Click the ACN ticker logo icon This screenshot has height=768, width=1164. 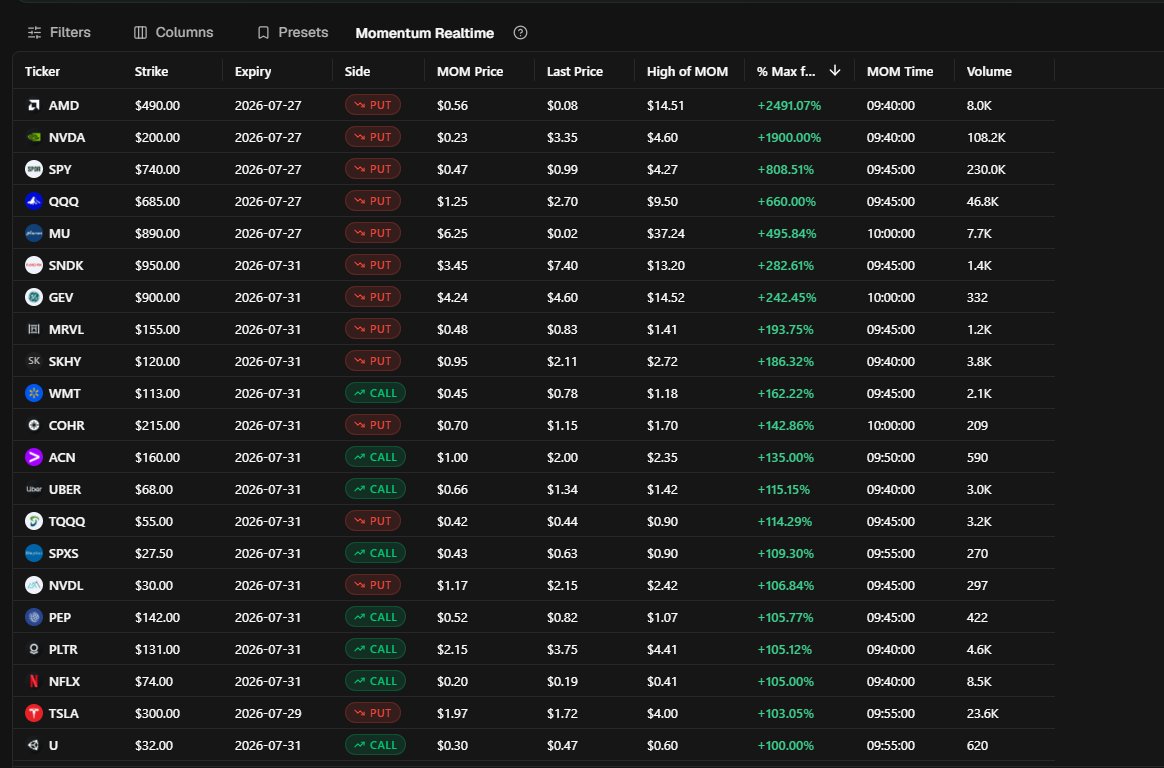coord(33,457)
